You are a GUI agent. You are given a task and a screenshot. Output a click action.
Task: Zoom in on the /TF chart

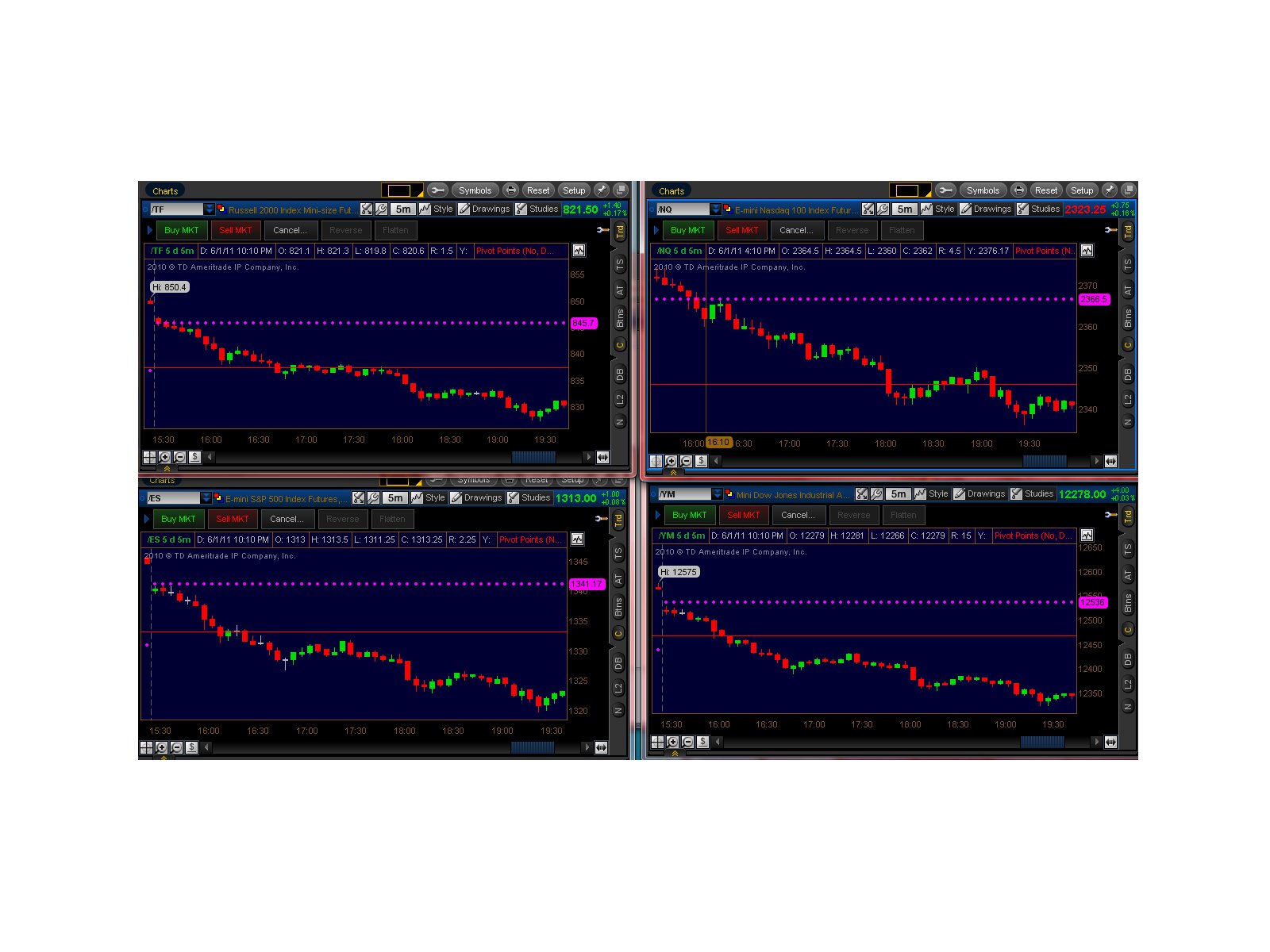pos(164,457)
